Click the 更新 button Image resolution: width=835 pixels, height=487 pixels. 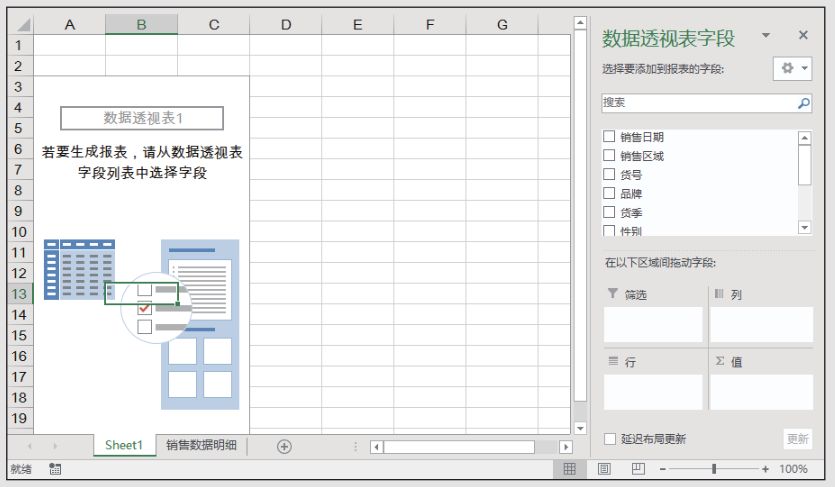tap(797, 439)
